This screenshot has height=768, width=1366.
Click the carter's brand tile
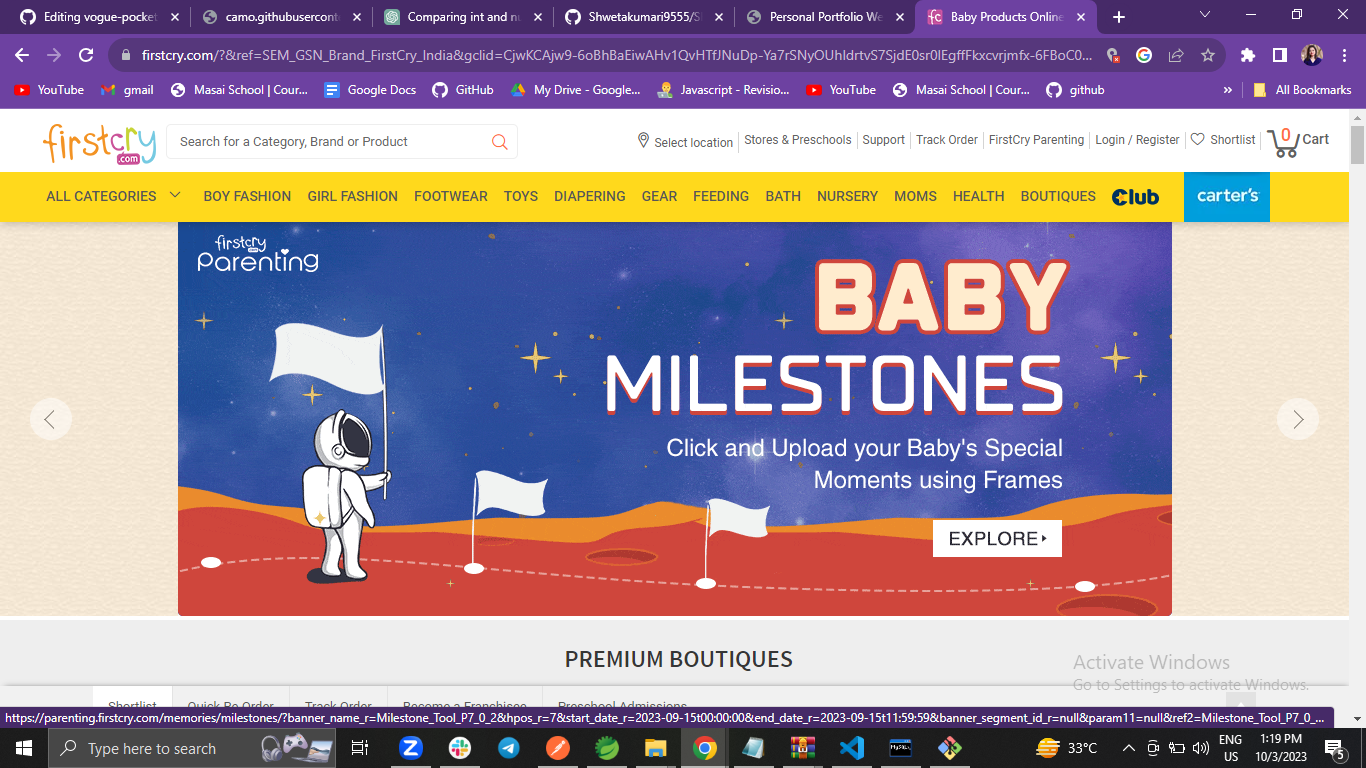(x=1226, y=196)
